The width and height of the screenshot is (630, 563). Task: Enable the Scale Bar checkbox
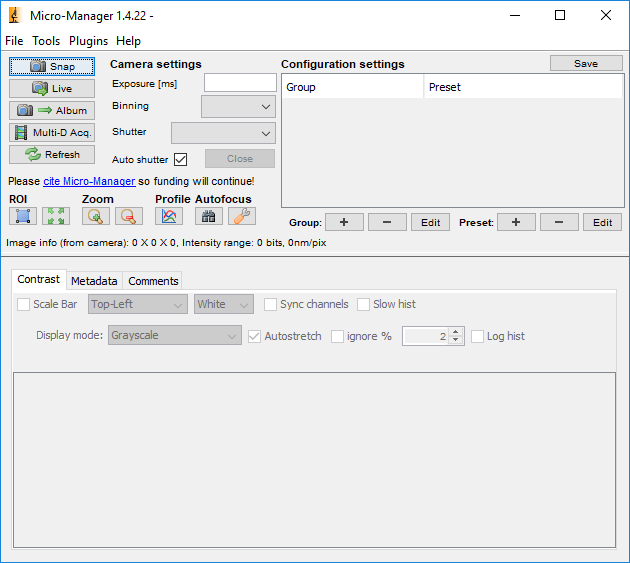[24, 304]
